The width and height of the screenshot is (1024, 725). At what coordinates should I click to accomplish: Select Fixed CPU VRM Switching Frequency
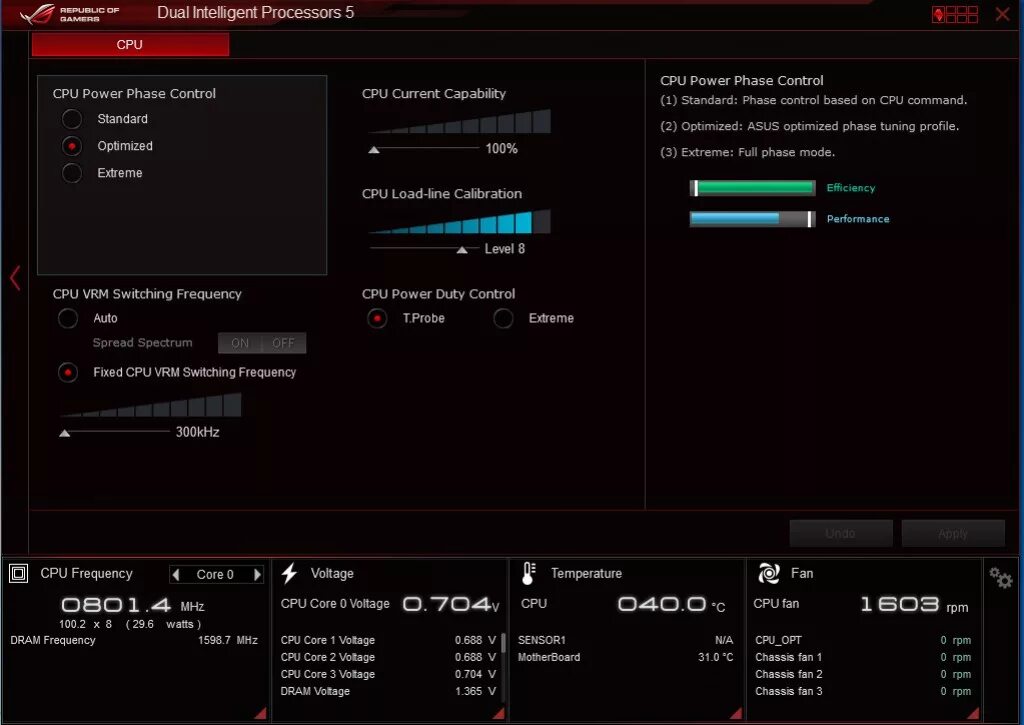(x=68, y=372)
